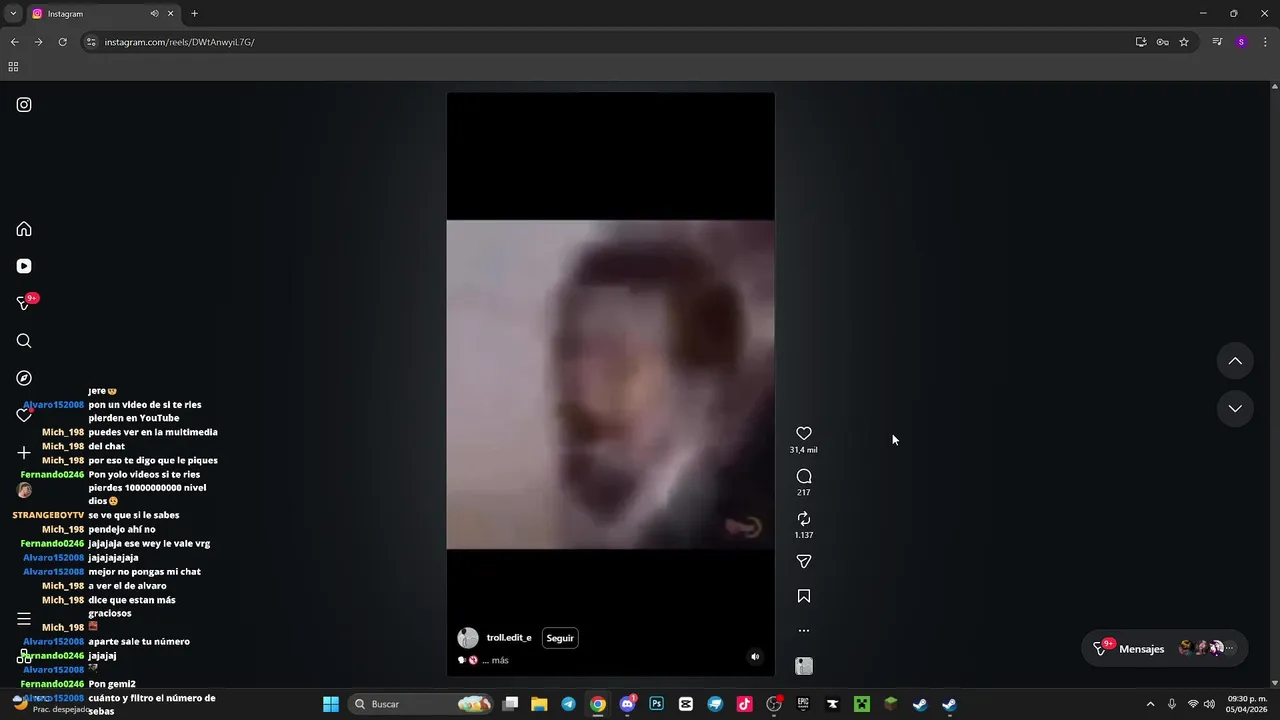This screenshot has height=720, width=1280.
Task: Open CapCut from the taskbar
Action: pos(686,704)
